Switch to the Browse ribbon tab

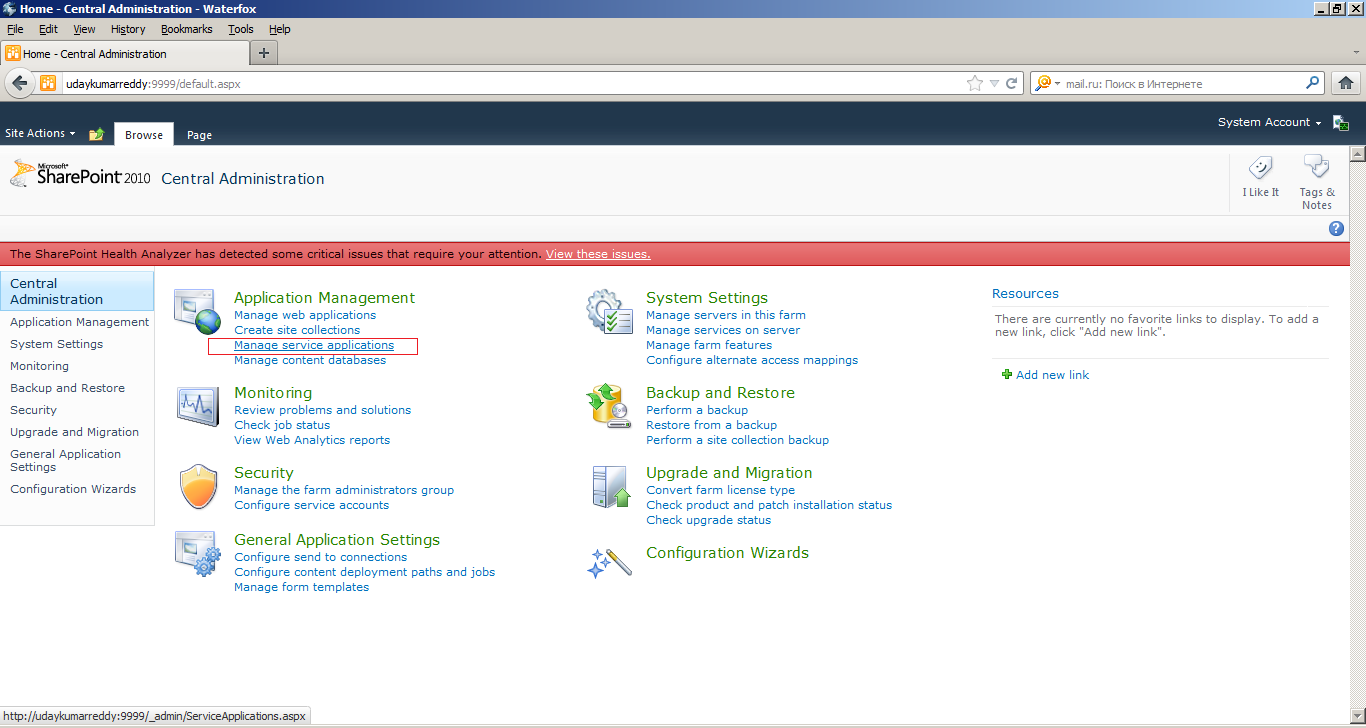(x=144, y=135)
